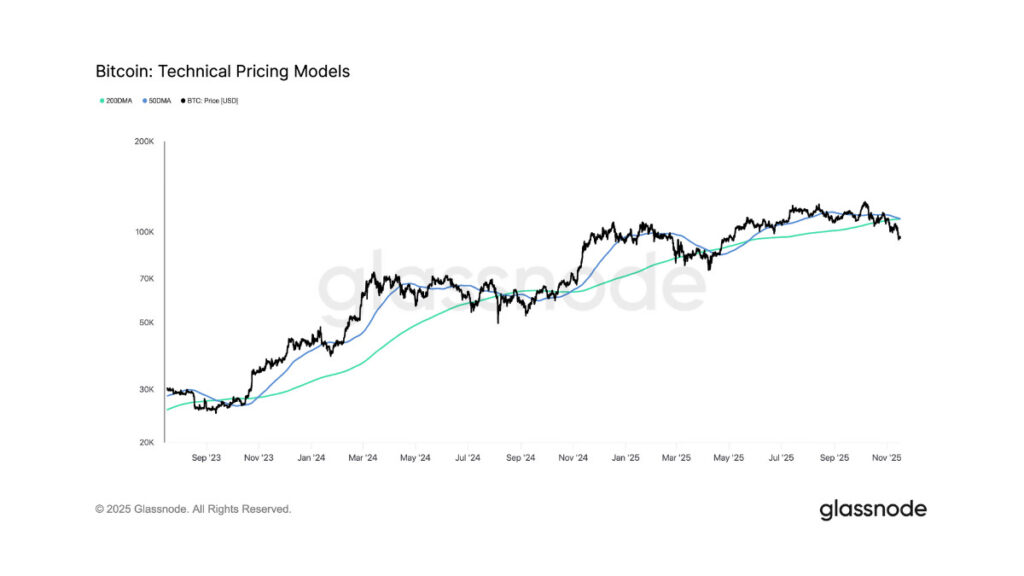Toggle the 50DMA legend label
Screen dimensions: 1024x576
(161, 101)
